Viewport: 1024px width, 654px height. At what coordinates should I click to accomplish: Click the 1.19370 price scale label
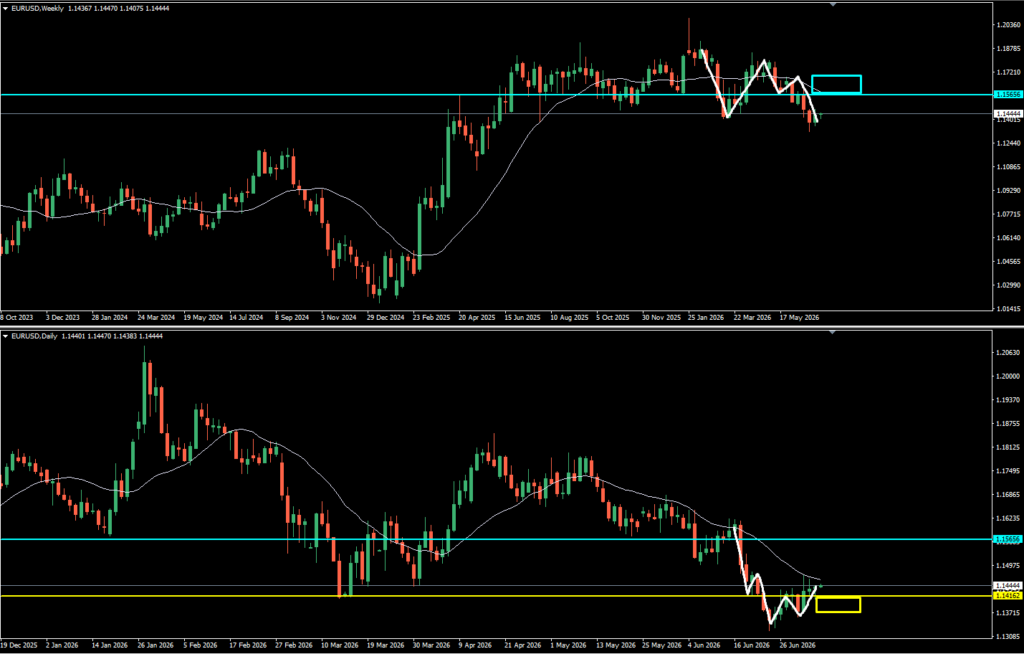1008,400
